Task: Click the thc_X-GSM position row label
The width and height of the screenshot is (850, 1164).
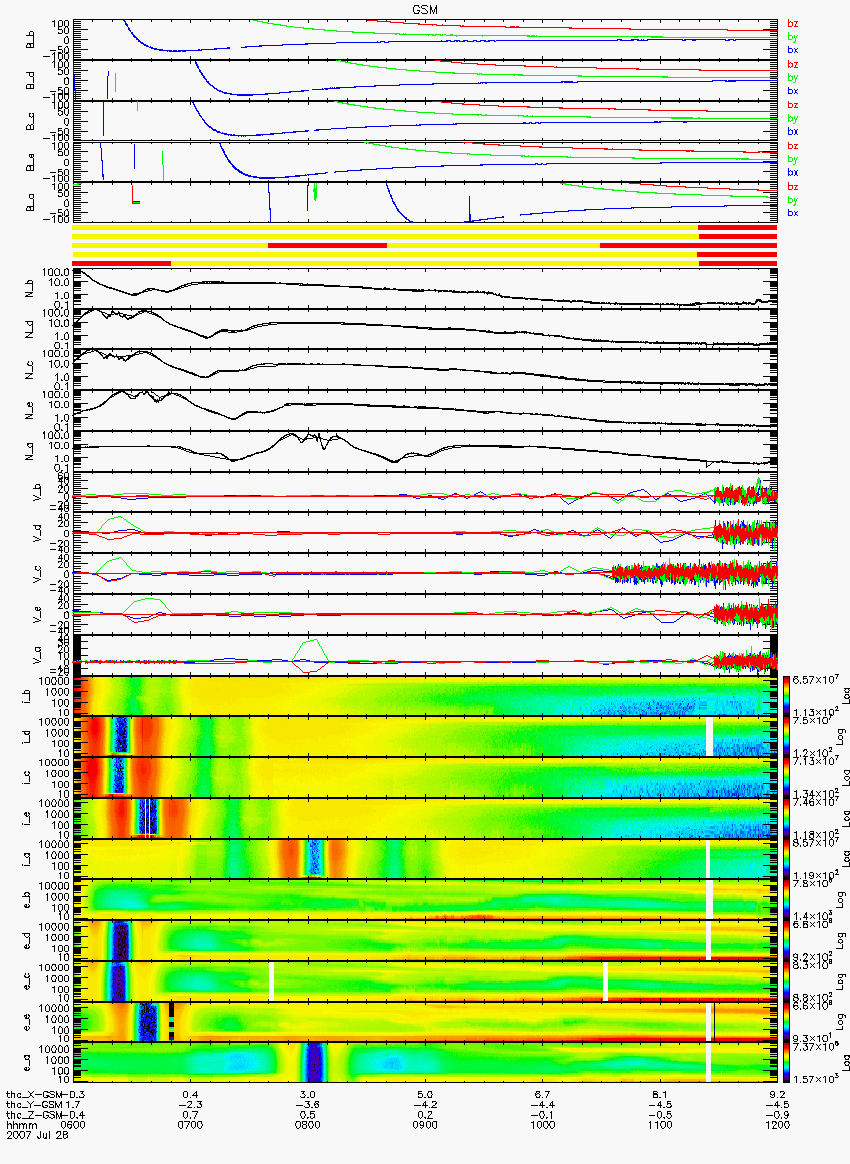Action: (x=33, y=1094)
